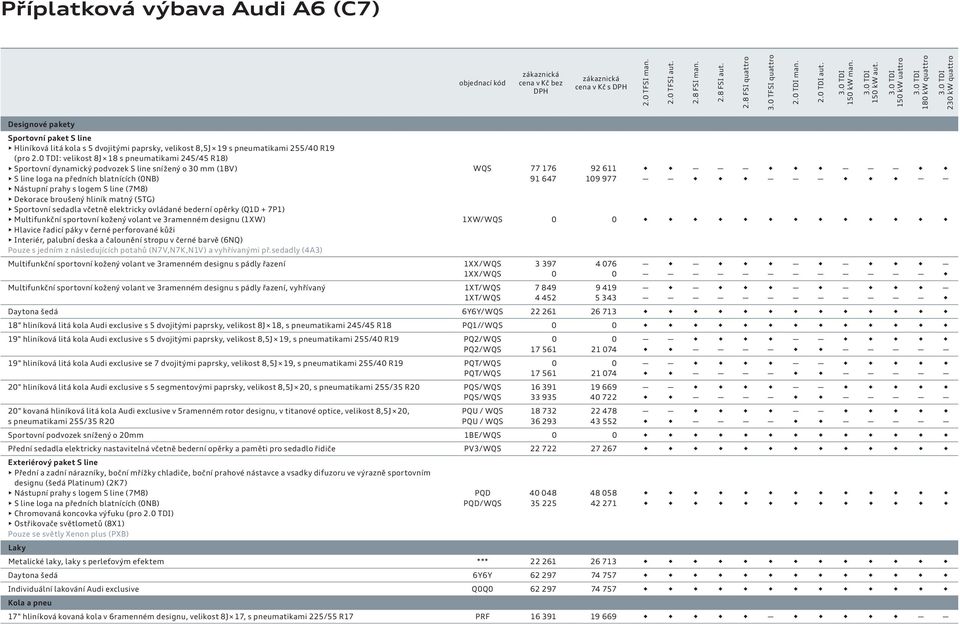Click the price value "42 271"
Viewport: 960px width, 625px height.
tap(604, 503)
